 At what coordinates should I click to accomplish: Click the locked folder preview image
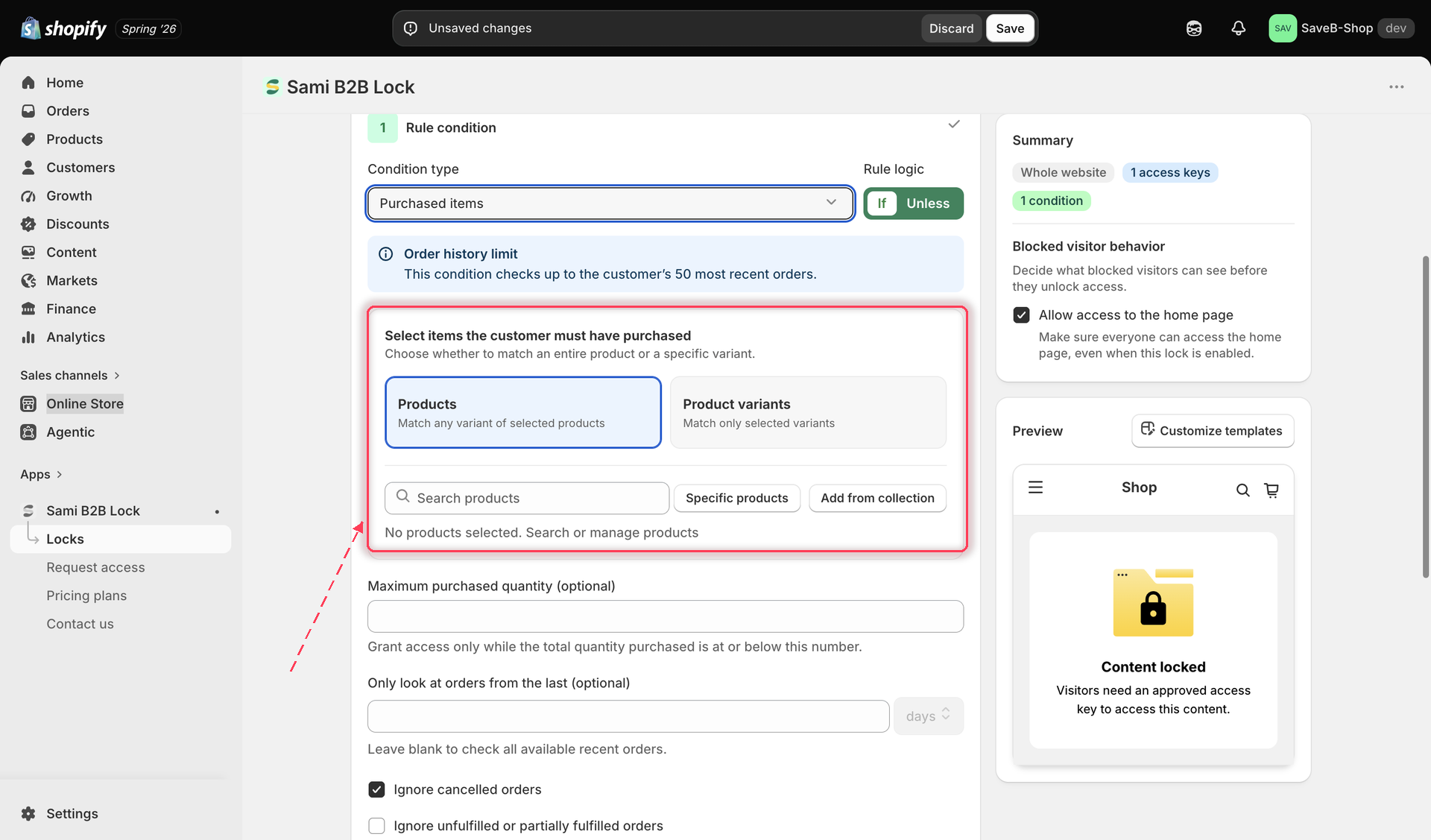(1153, 602)
